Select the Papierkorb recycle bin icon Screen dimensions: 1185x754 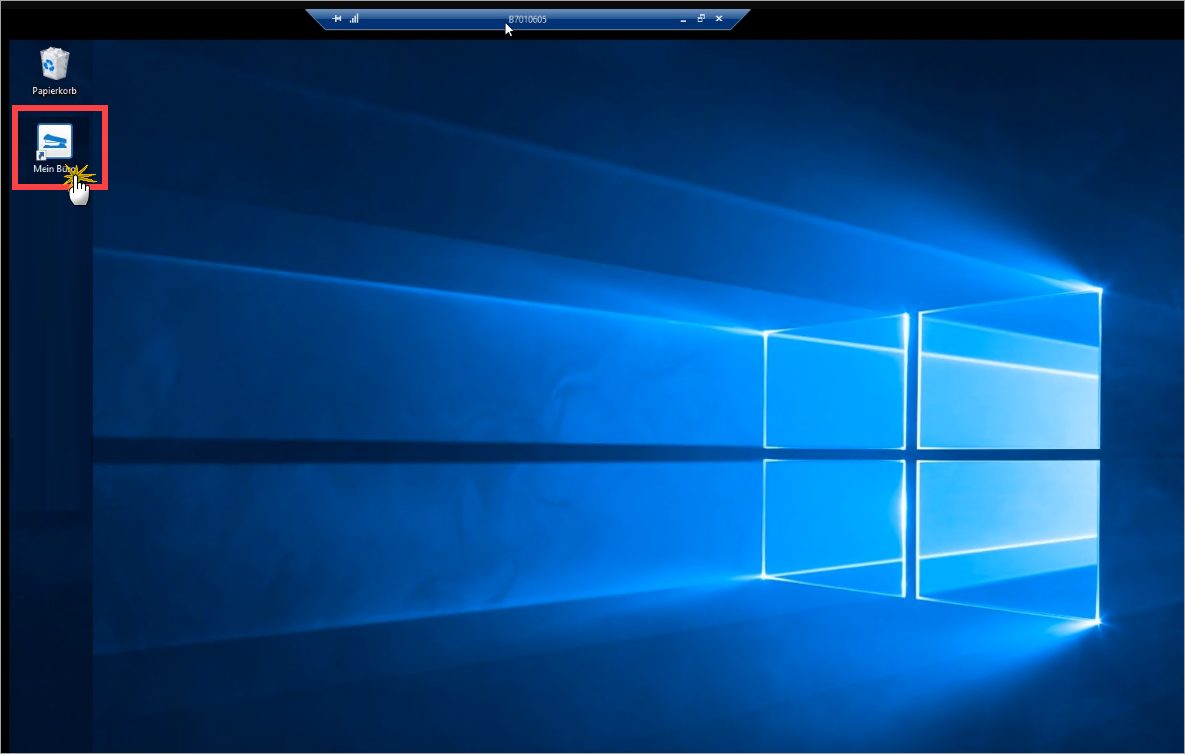tap(54, 64)
